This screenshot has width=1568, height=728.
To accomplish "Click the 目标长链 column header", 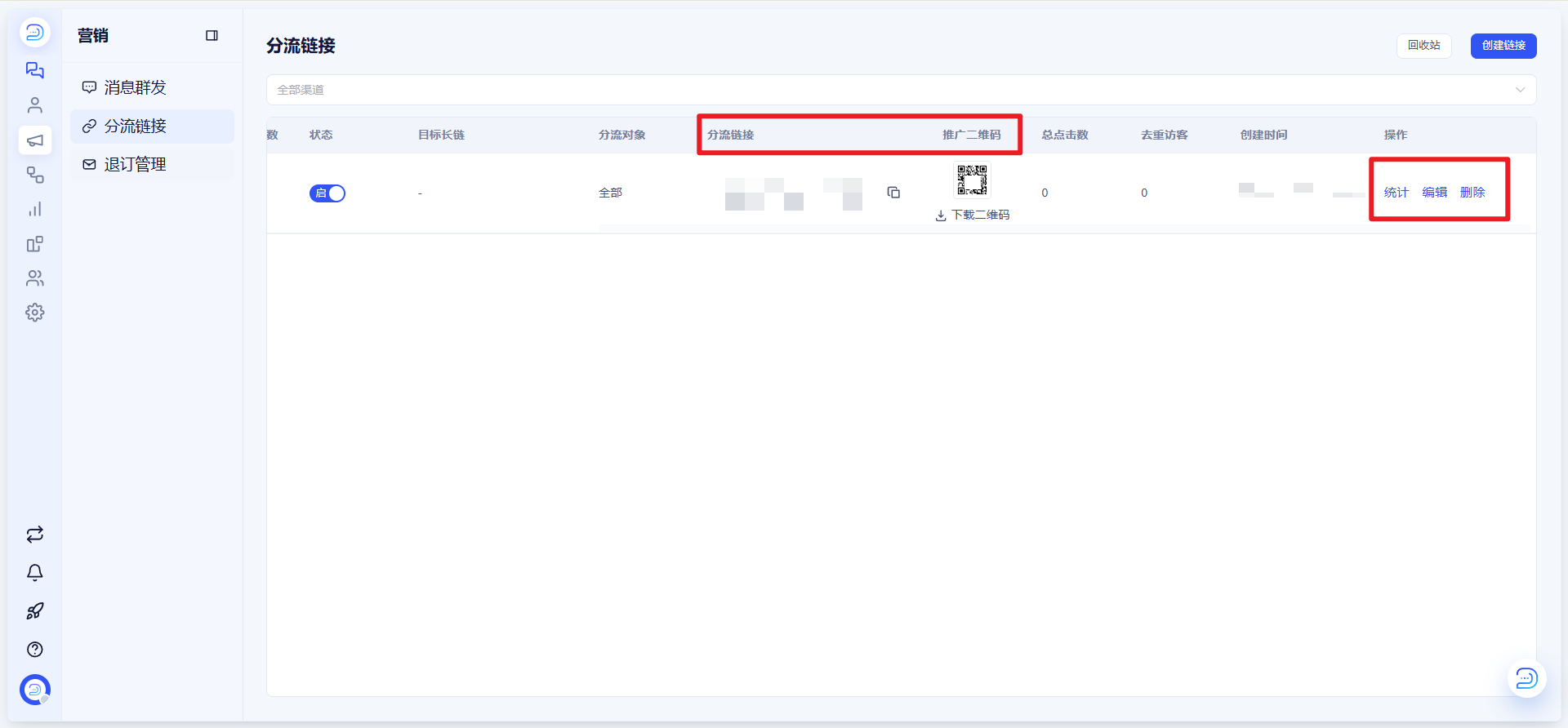I will pos(441,135).
